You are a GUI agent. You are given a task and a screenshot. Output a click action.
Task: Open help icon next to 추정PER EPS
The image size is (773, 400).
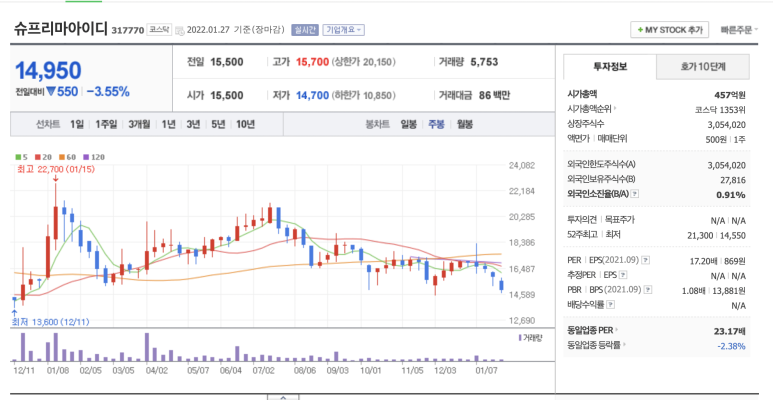coord(623,275)
